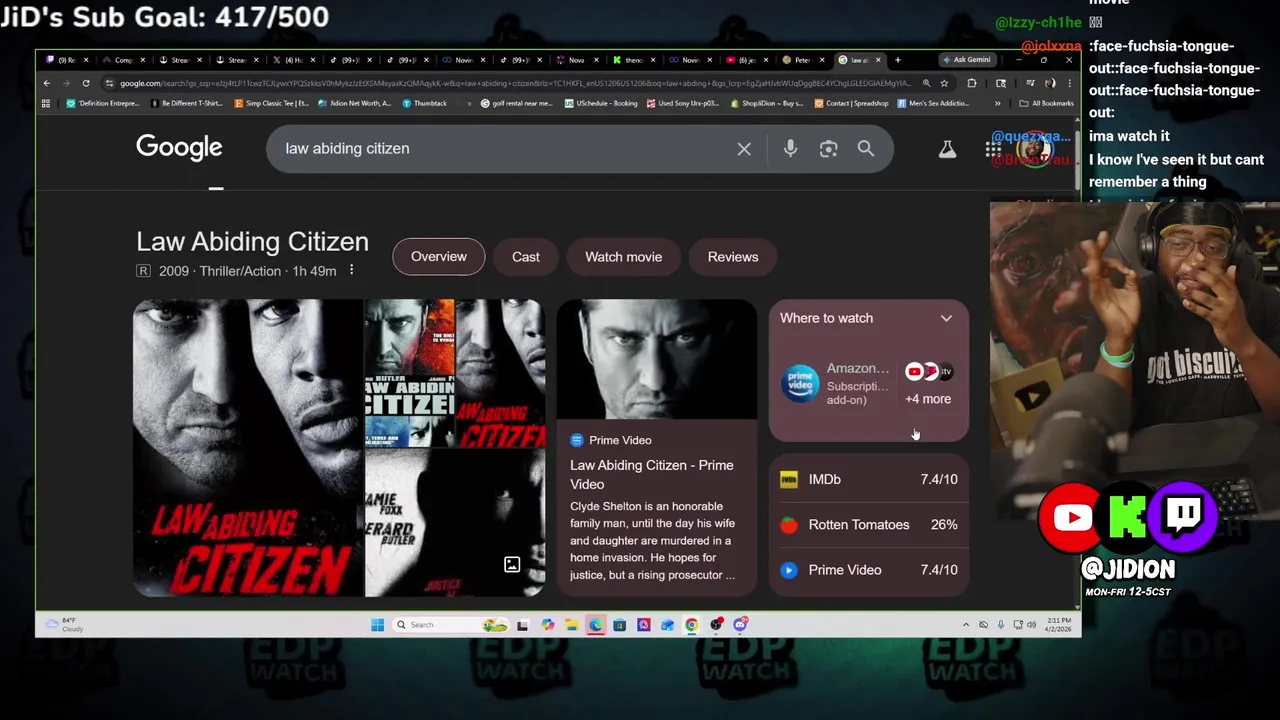Open Amazon subscription watch option
This screenshot has width=1280, height=720.
click(837, 383)
